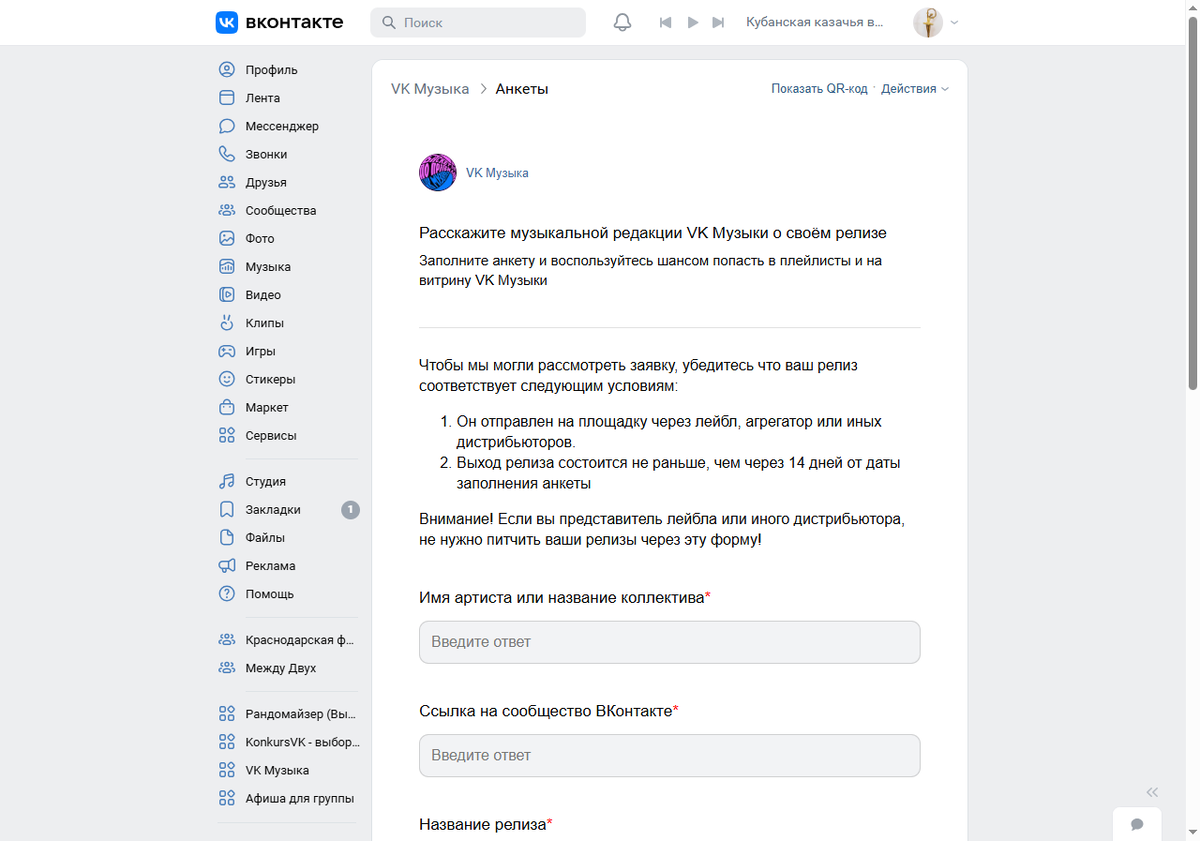Viewport: 1200px width, 841px height.
Task: Open the Мессенджер section
Action: [x=282, y=126]
